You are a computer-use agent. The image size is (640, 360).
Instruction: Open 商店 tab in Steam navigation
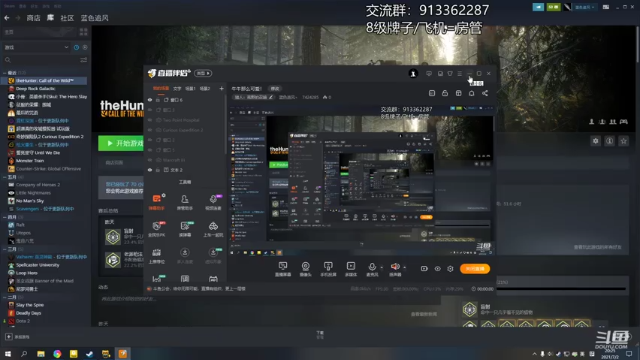(33, 18)
